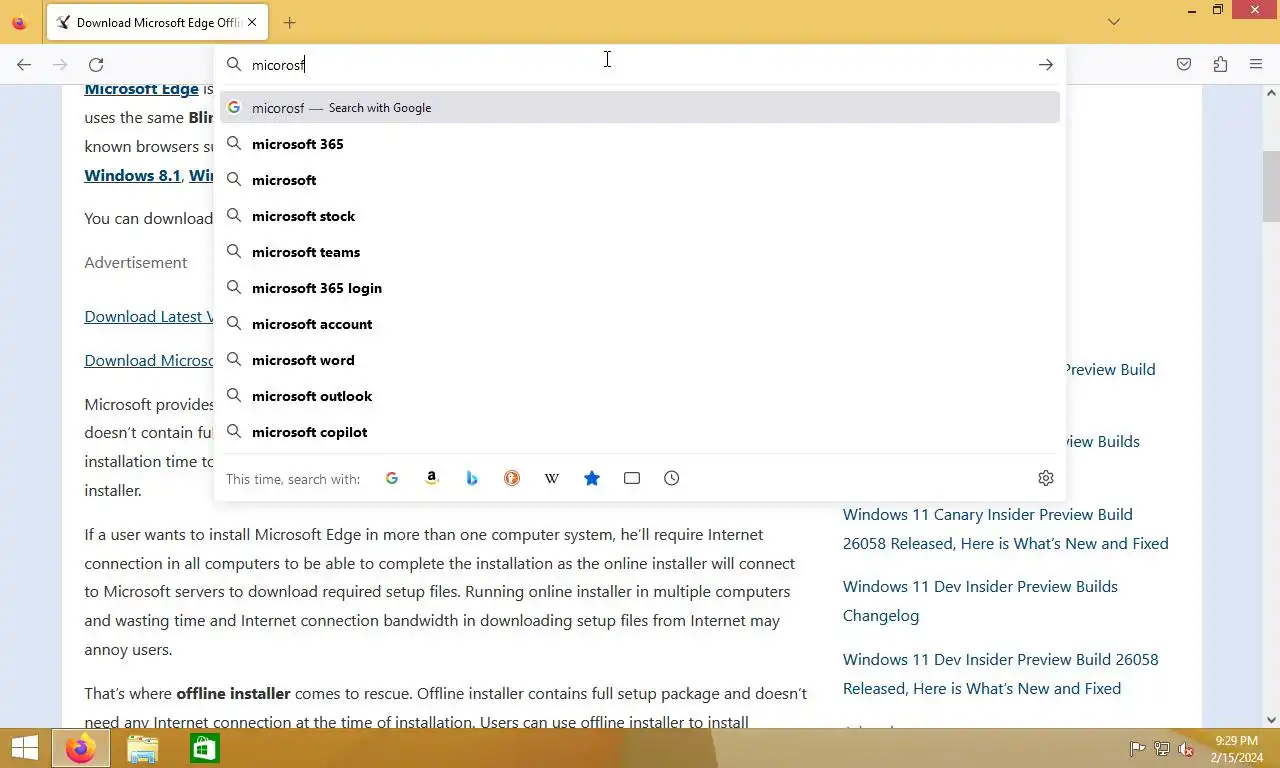Click scrollbar up arrow
Viewport: 1280px width, 768px height.
click(x=1271, y=93)
